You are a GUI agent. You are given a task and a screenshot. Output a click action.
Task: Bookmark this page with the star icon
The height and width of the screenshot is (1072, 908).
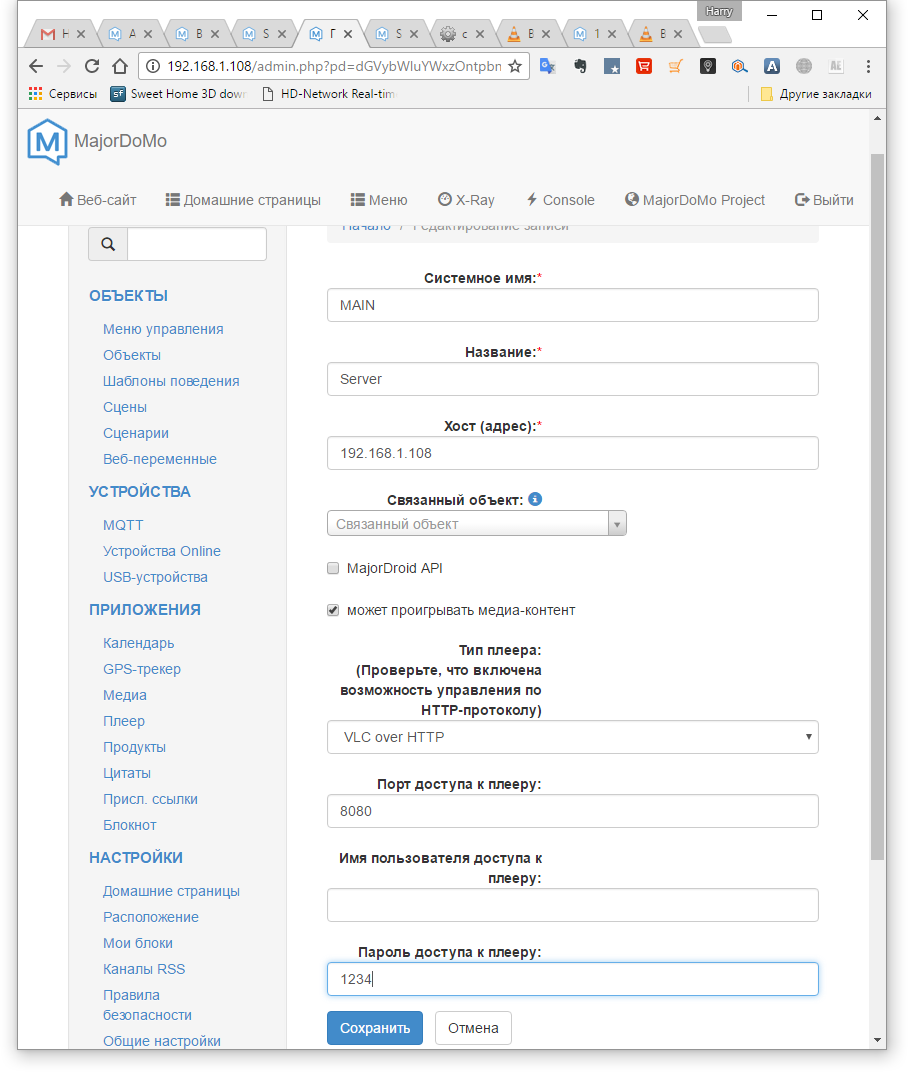[514, 66]
